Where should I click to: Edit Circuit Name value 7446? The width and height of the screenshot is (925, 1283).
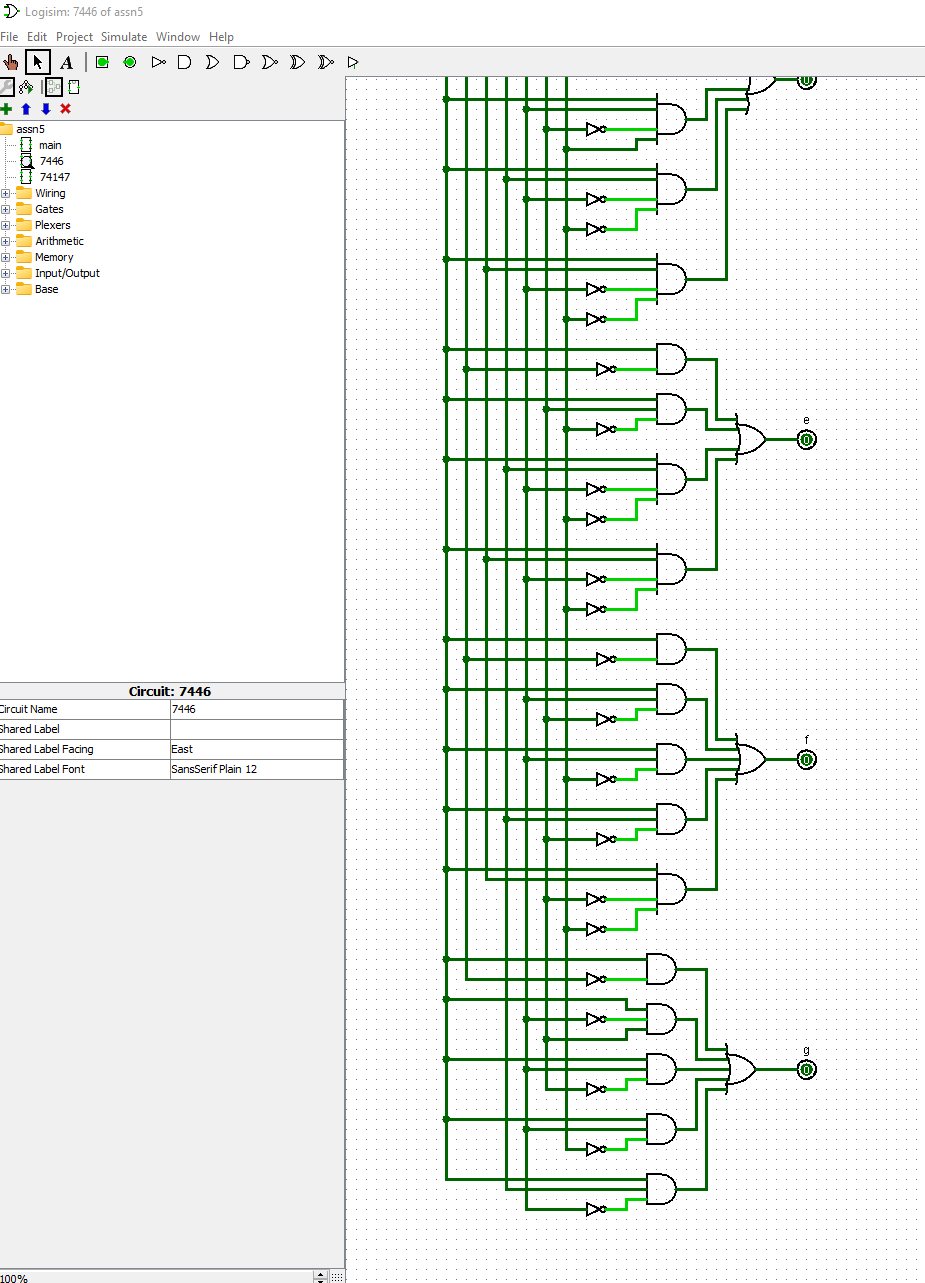point(256,709)
